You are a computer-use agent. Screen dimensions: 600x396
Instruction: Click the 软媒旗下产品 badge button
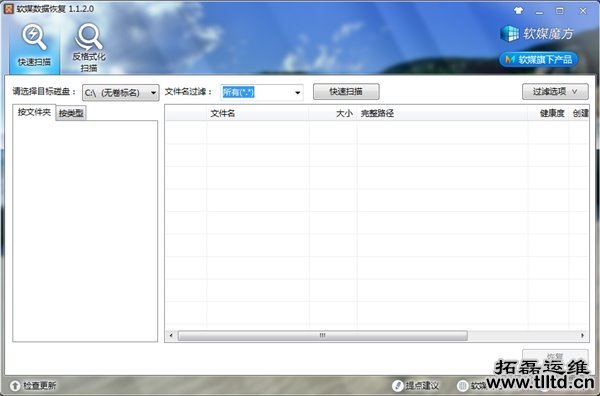(x=538, y=59)
